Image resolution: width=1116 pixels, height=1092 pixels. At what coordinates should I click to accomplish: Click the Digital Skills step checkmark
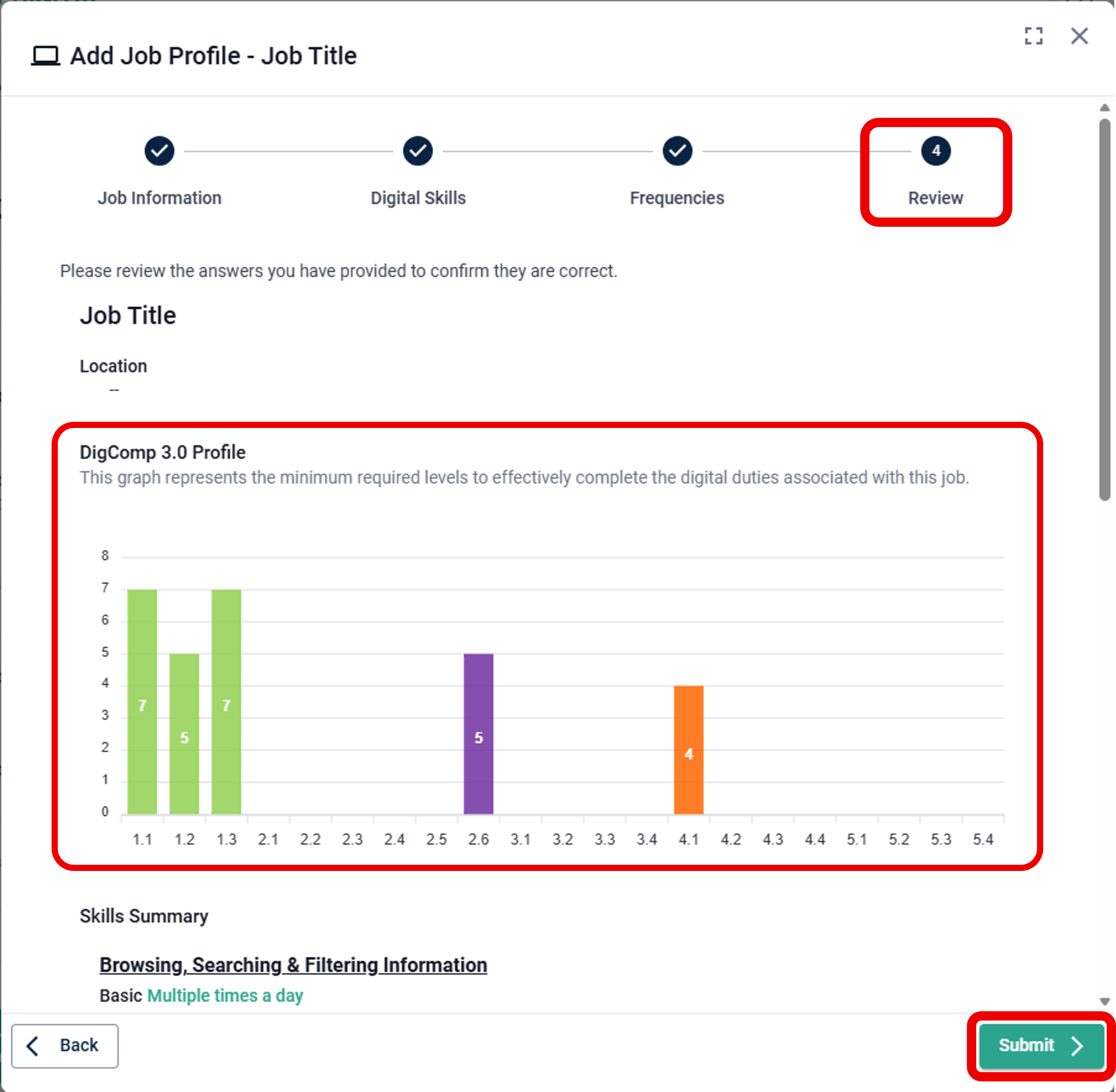[417, 151]
